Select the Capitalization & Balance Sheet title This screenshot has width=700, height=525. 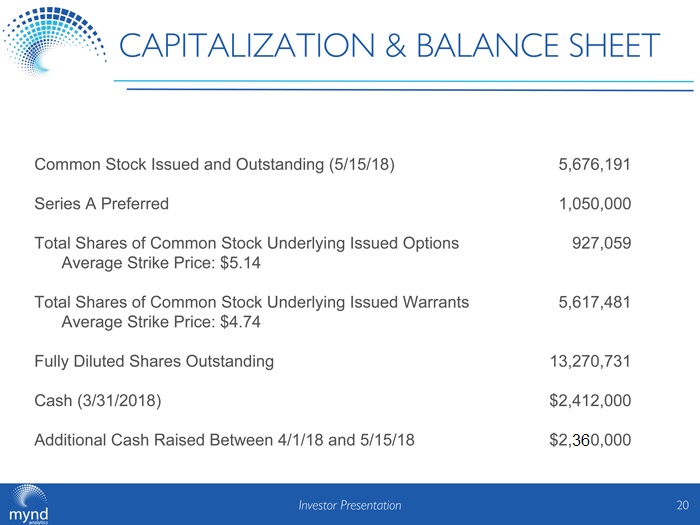coord(390,46)
